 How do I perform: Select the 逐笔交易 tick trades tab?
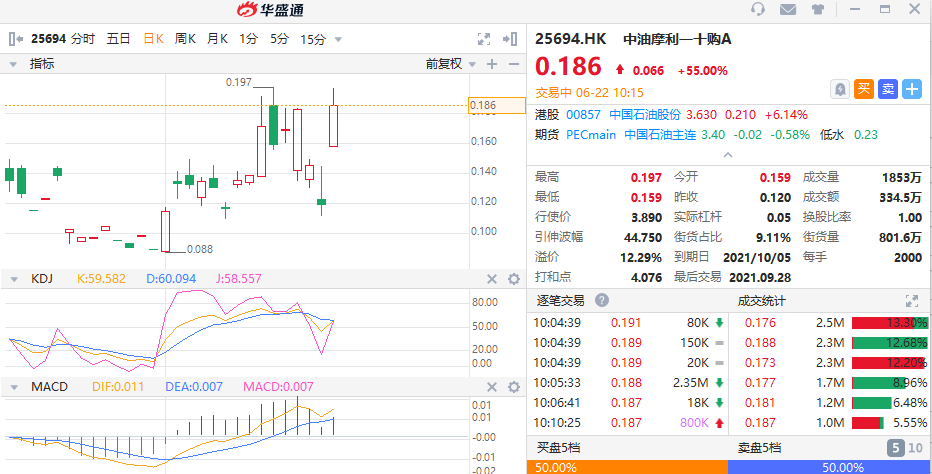click(560, 300)
